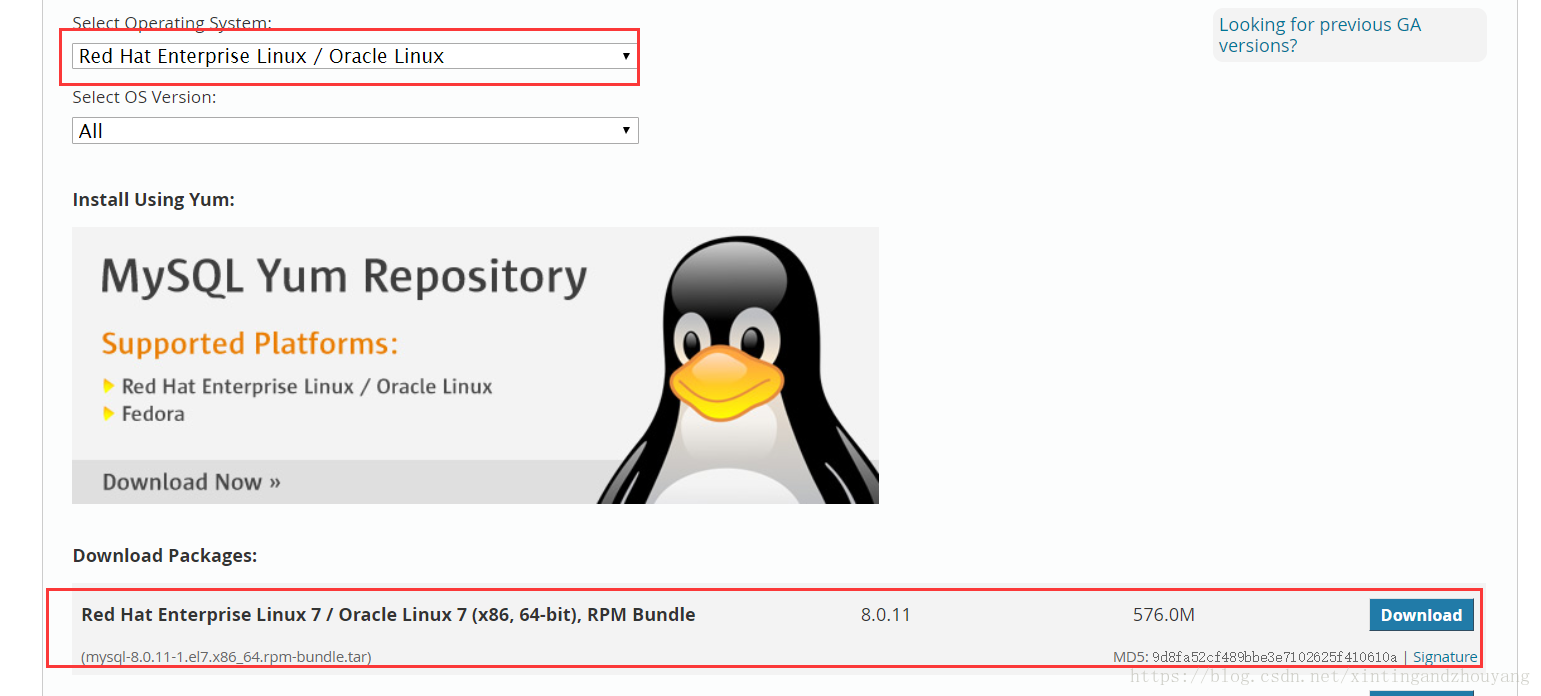This screenshot has height=696, width=1541.
Task: Click 'Red Hat Enterprise Linux / Oracle Linux' banner text
Action: (307, 387)
